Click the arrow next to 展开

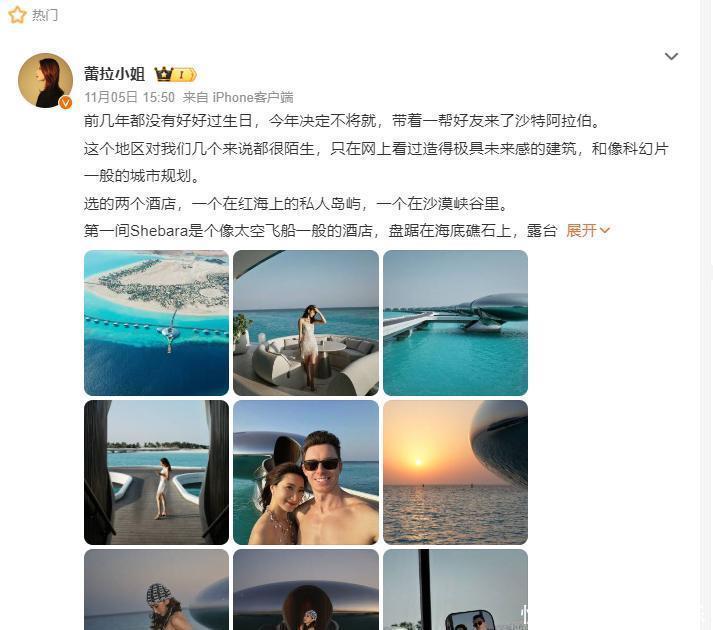pyautogui.click(x=604, y=231)
